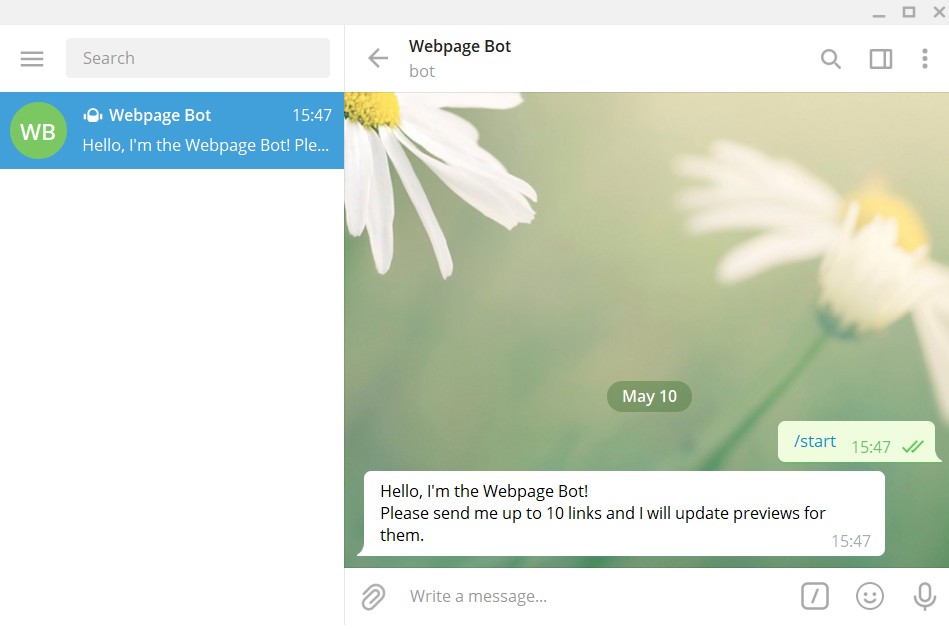
Task: Click the 15:47 timestamp in chat list
Action: pos(312,115)
